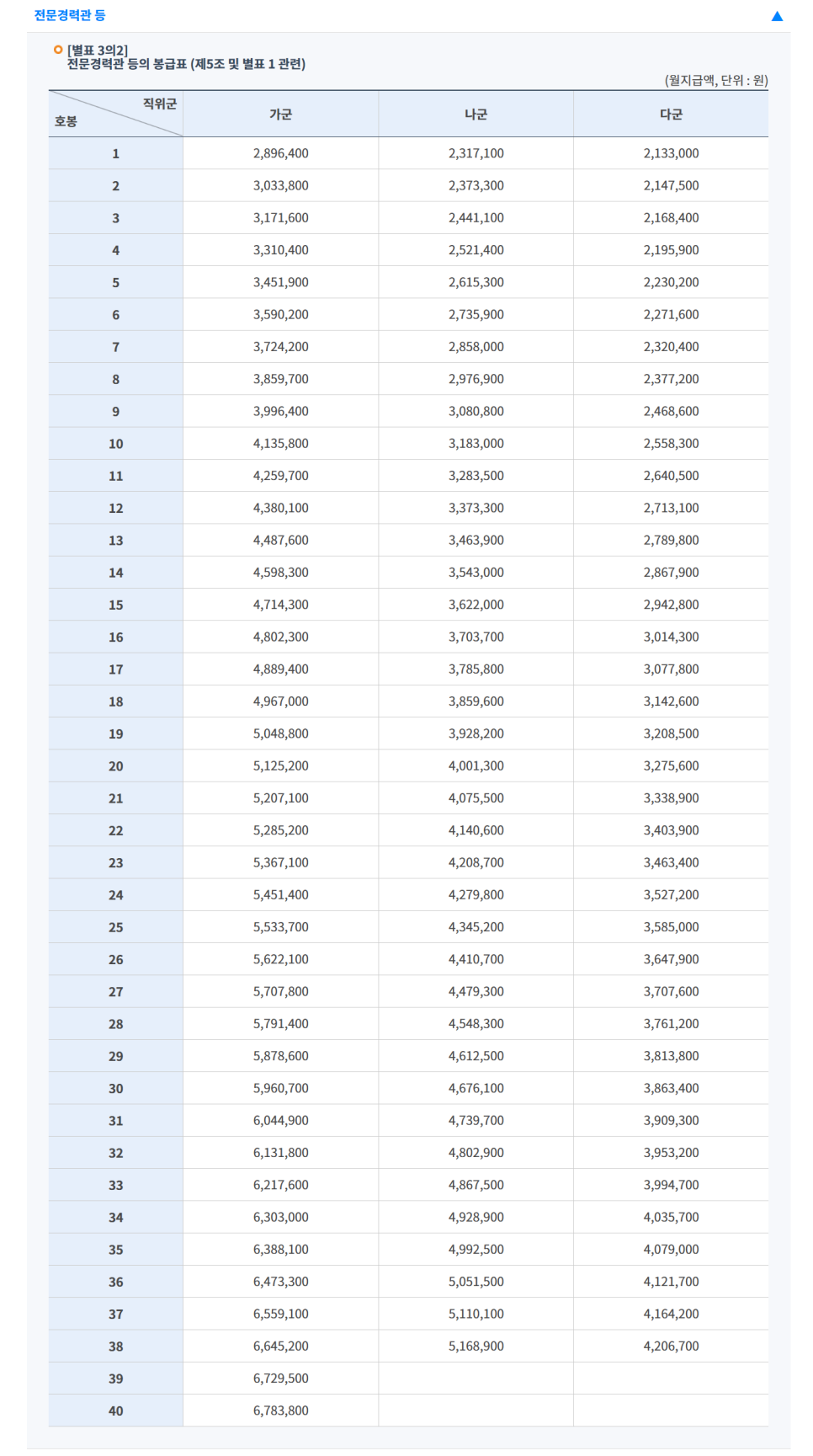
Task: Select the 호봉 20 row header
Action: click(x=116, y=766)
